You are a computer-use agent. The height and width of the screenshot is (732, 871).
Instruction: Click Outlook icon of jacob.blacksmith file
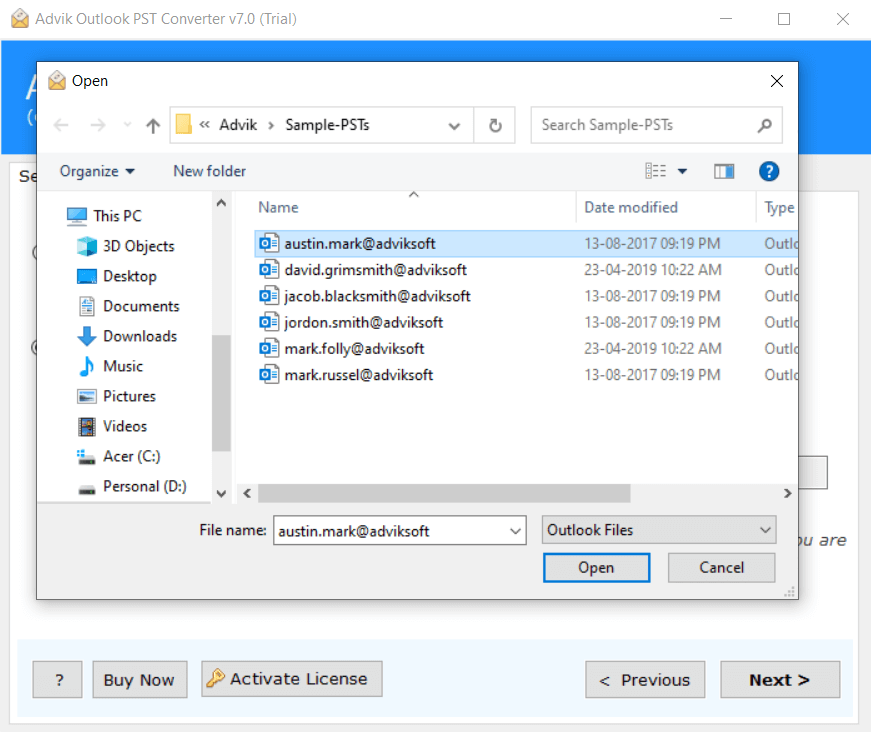click(269, 296)
